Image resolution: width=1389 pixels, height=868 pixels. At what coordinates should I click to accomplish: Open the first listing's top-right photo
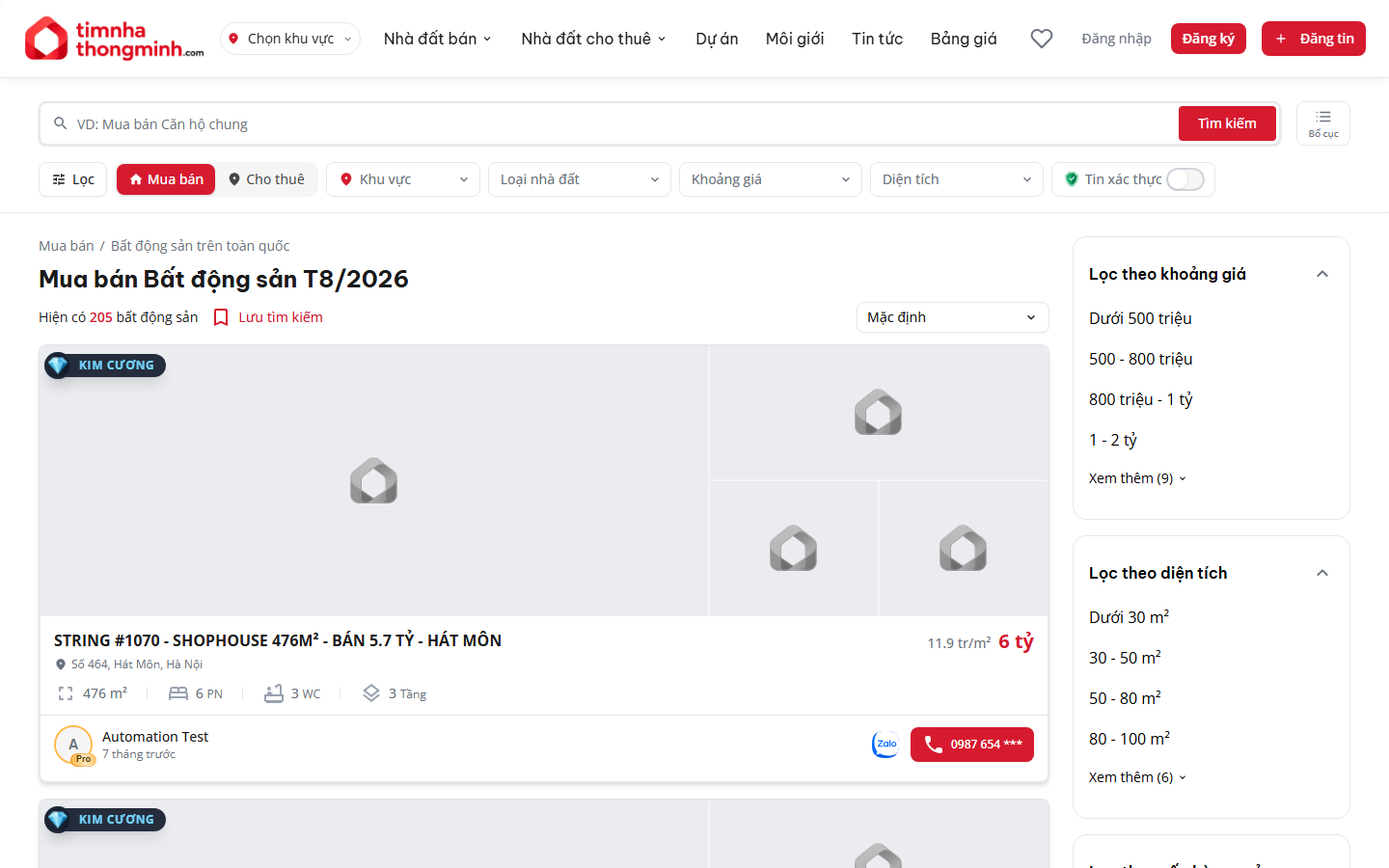tap(879, 413)
